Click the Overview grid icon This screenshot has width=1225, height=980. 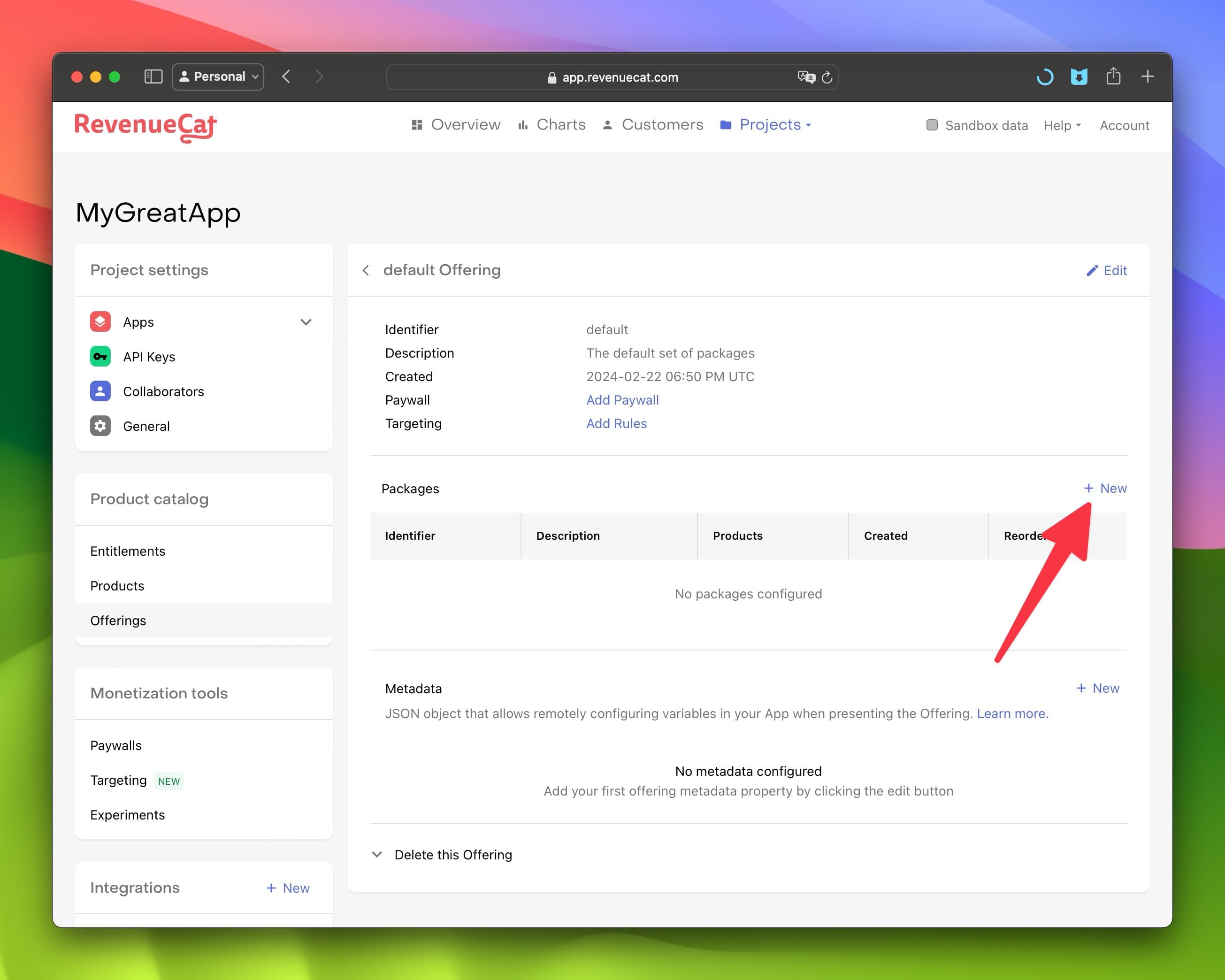pyautogui.click(x=417, y=124)
